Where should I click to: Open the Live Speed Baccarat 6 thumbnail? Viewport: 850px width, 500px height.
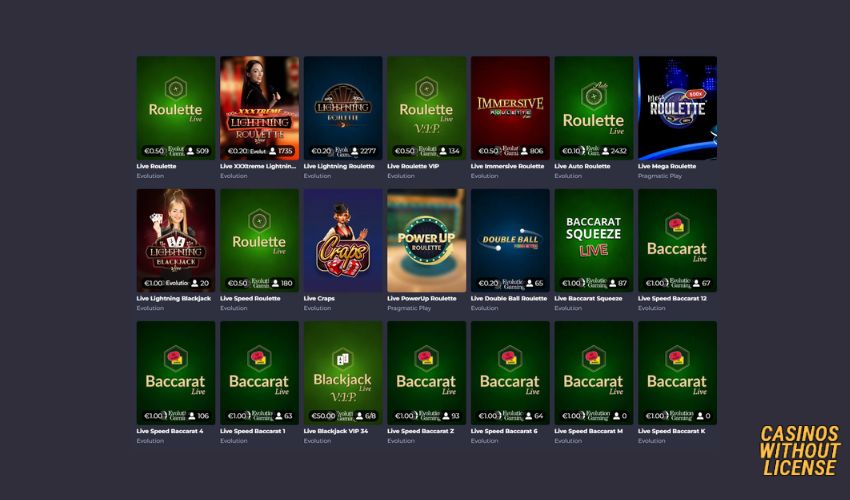(510, 373)
